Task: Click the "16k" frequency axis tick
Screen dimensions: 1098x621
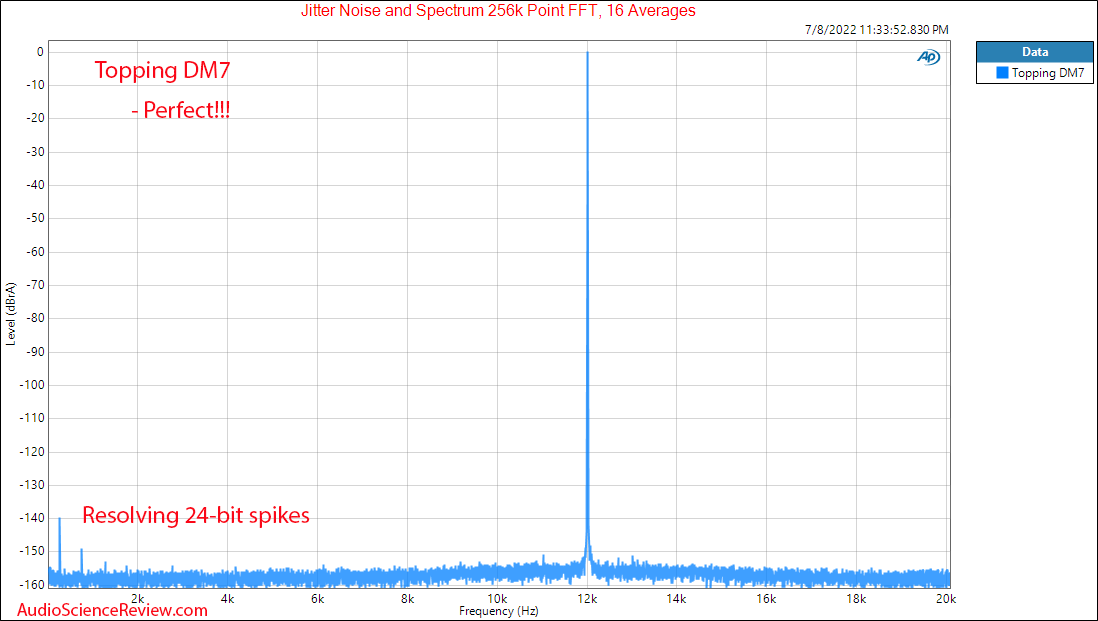Action: pyautogui.click(x=766, y=599)
